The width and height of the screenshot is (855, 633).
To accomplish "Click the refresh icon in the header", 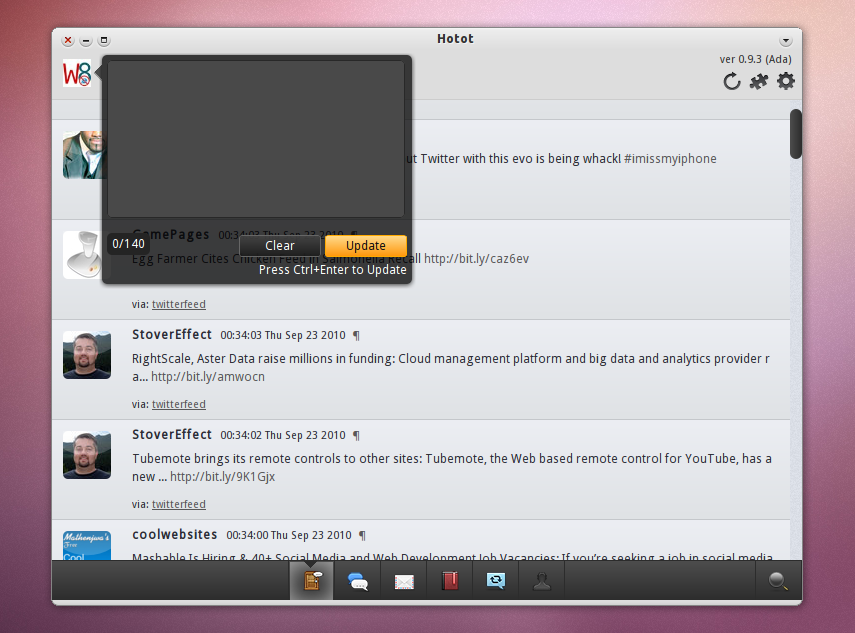I will 732,81.
